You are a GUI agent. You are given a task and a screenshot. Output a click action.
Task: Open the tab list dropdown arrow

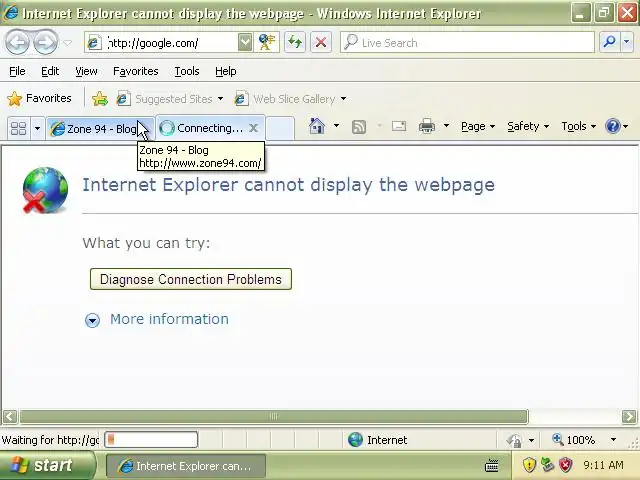pyautogui.click(x=37, y=129)
